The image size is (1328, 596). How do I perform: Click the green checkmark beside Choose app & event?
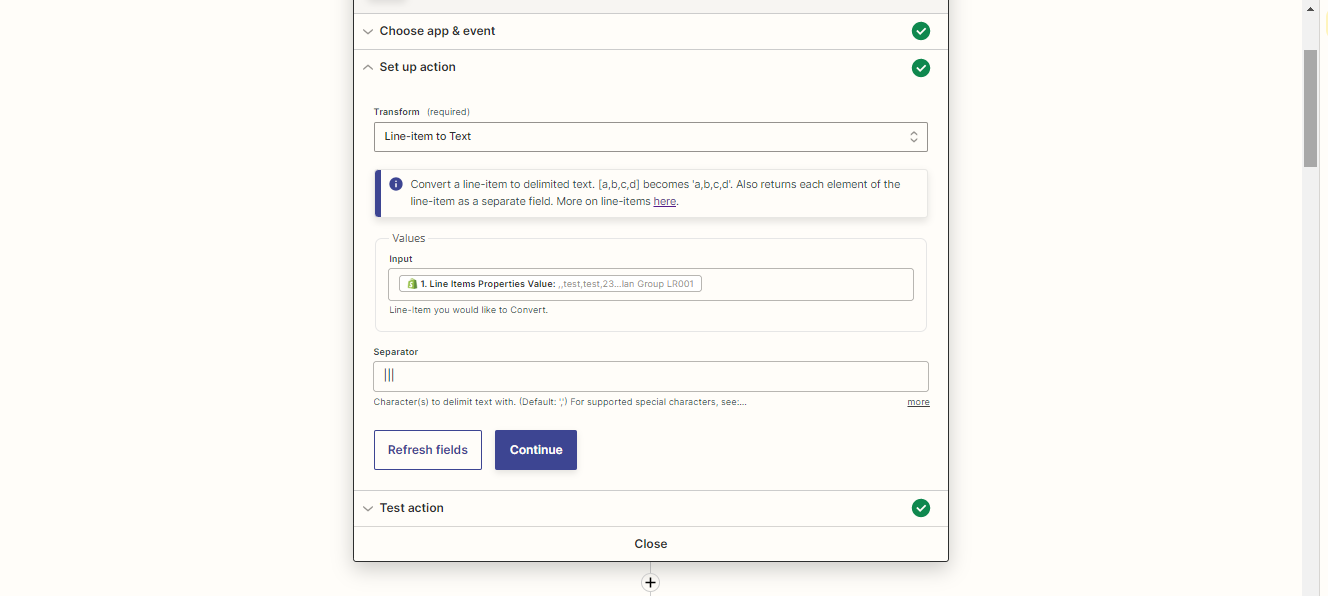(x=921, y=31)
